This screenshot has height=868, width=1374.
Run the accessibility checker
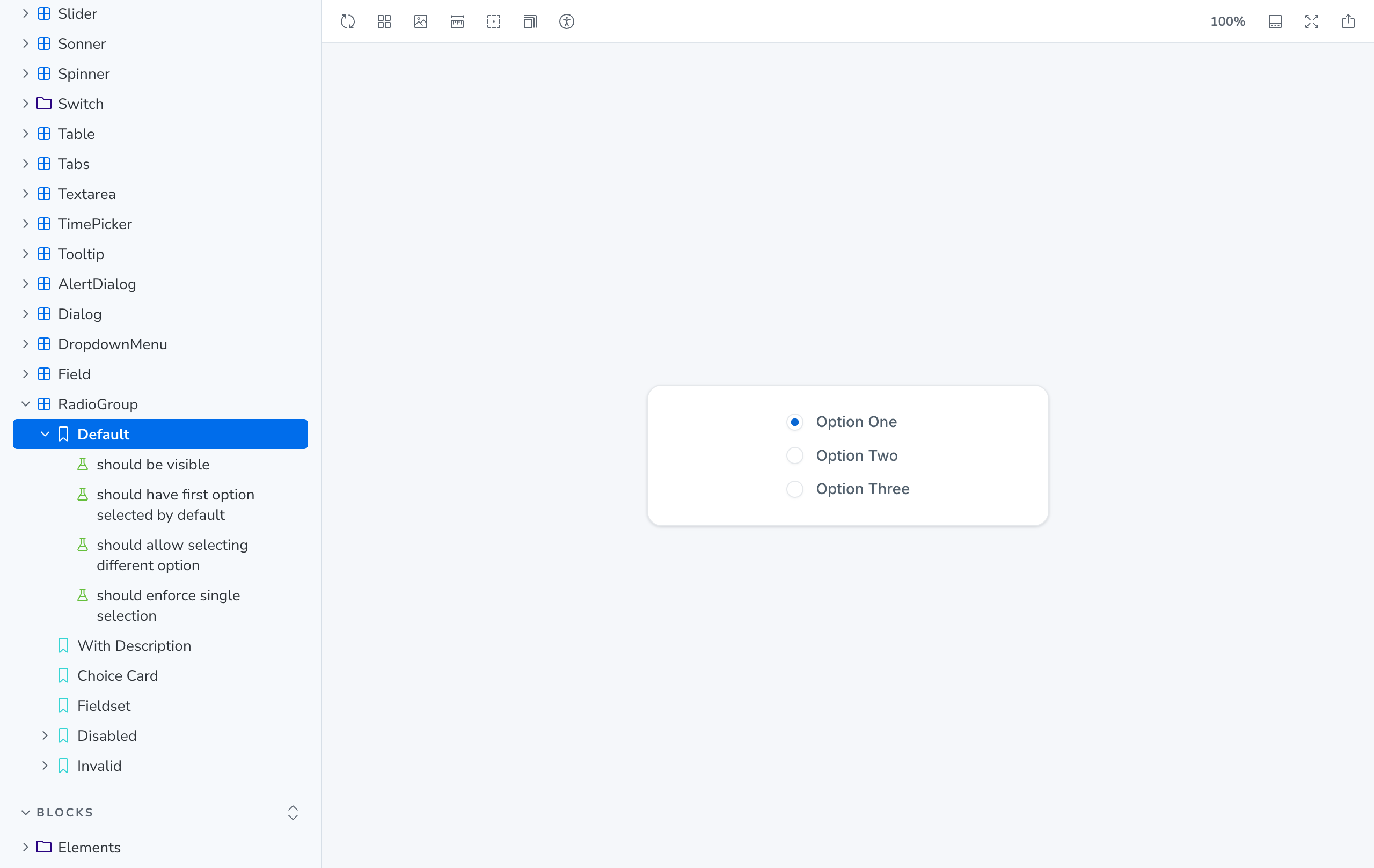coord(567,21)
